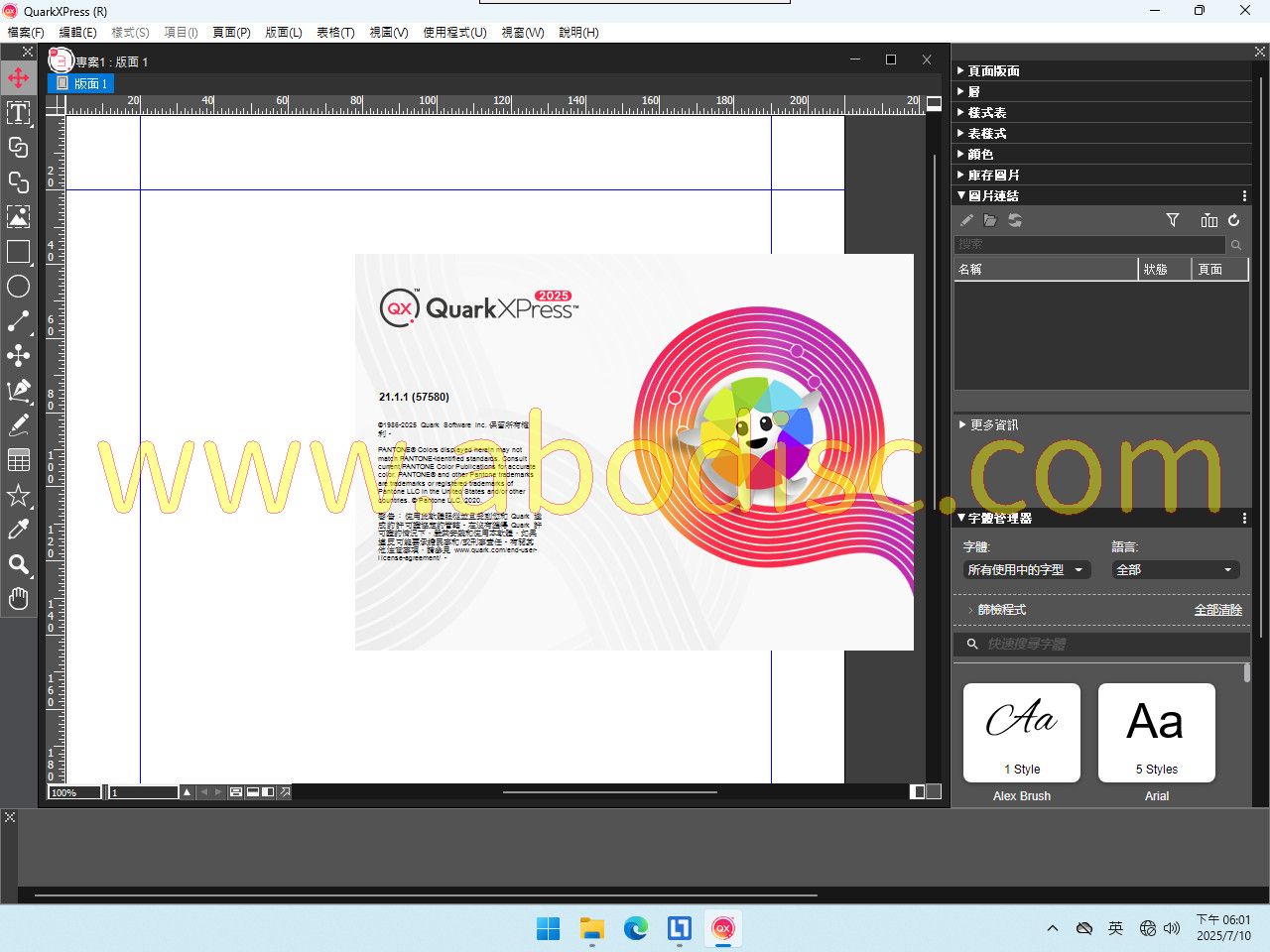Select the Oval Box tool
The height and width of the screenshot is (952, 1270).
click(x=18, y=287)
